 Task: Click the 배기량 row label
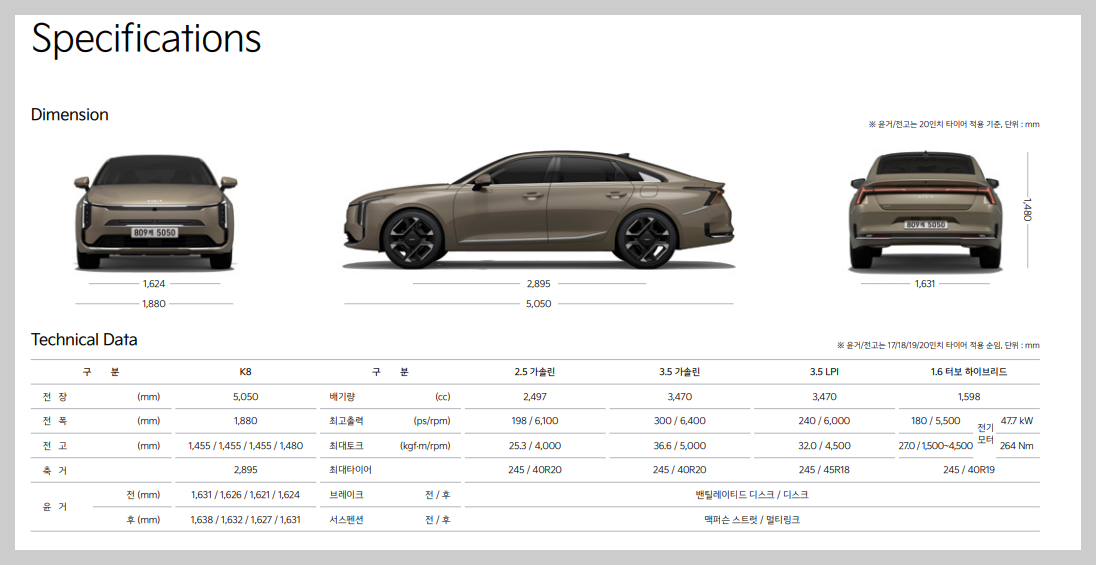(342, 396)
